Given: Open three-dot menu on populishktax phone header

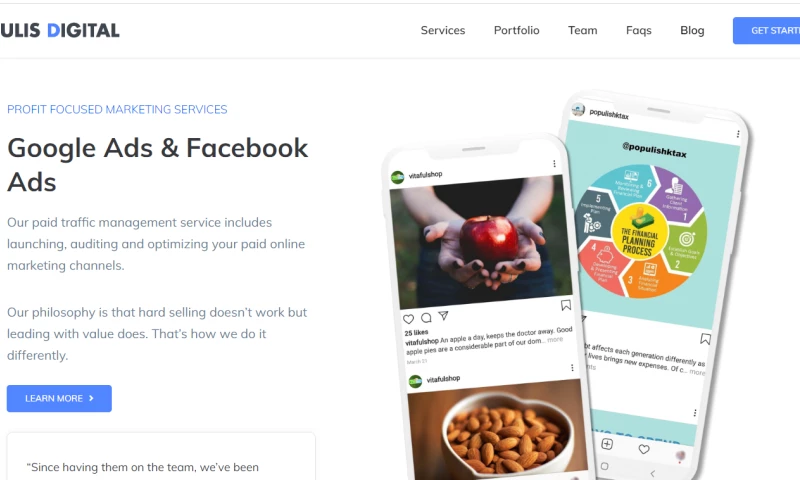Looking at the screenshot, I should (x=738, y=134).
